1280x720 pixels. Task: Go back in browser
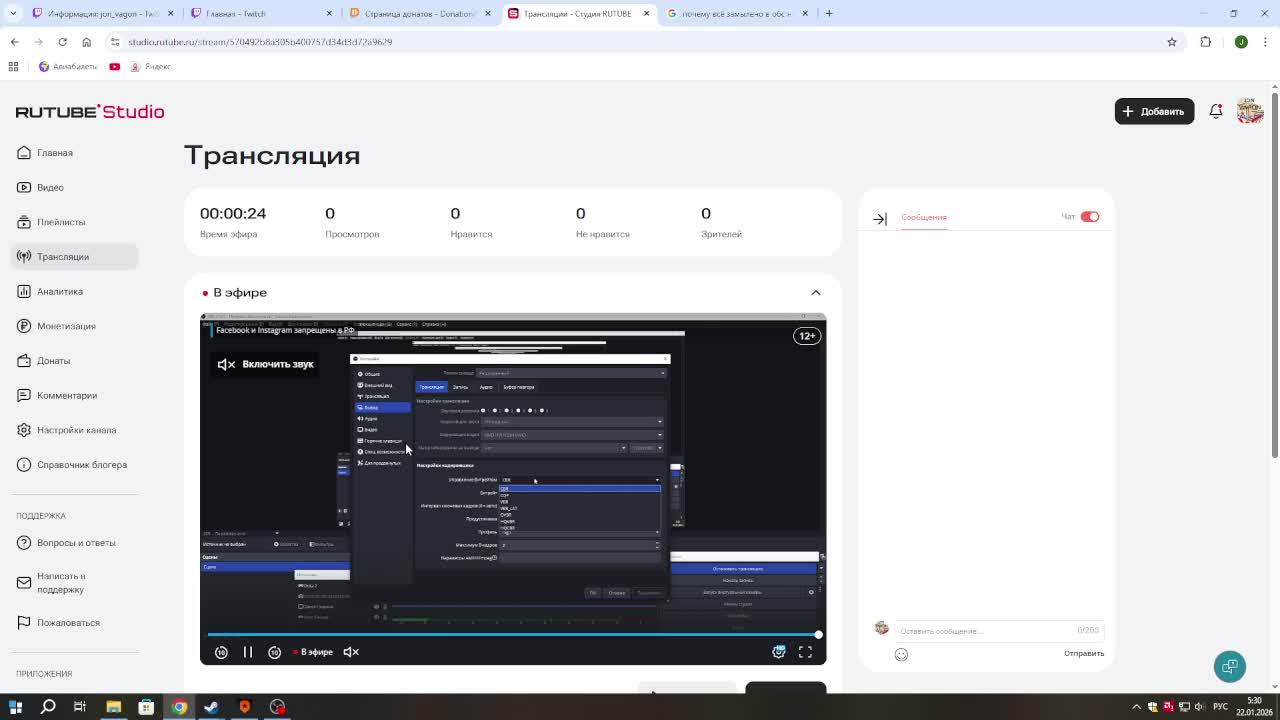tap(14, 42)
